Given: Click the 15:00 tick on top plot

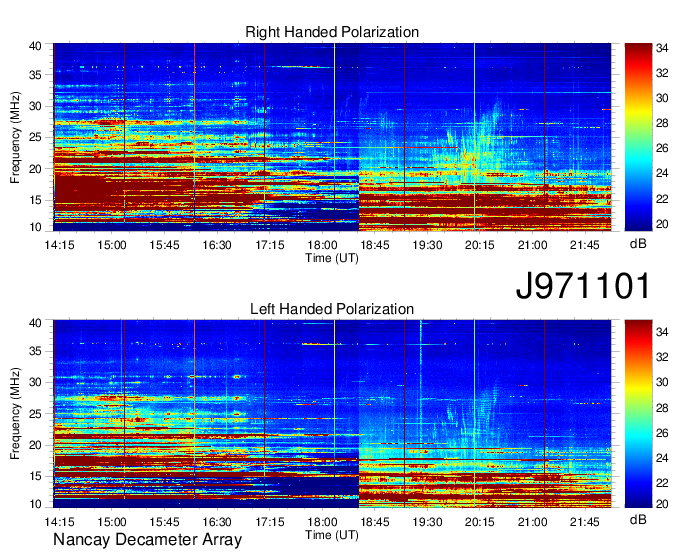Looking at the screenshot, I should (x=112, y=245).
